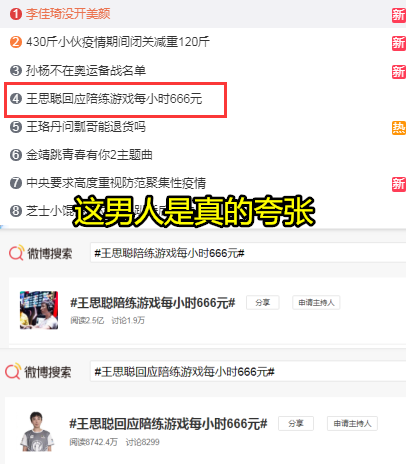Click the orange 热 tag beside 王珞丹问瓢哥能退货吗
Viewport: 406px width, 464px height.
point(398,128)
